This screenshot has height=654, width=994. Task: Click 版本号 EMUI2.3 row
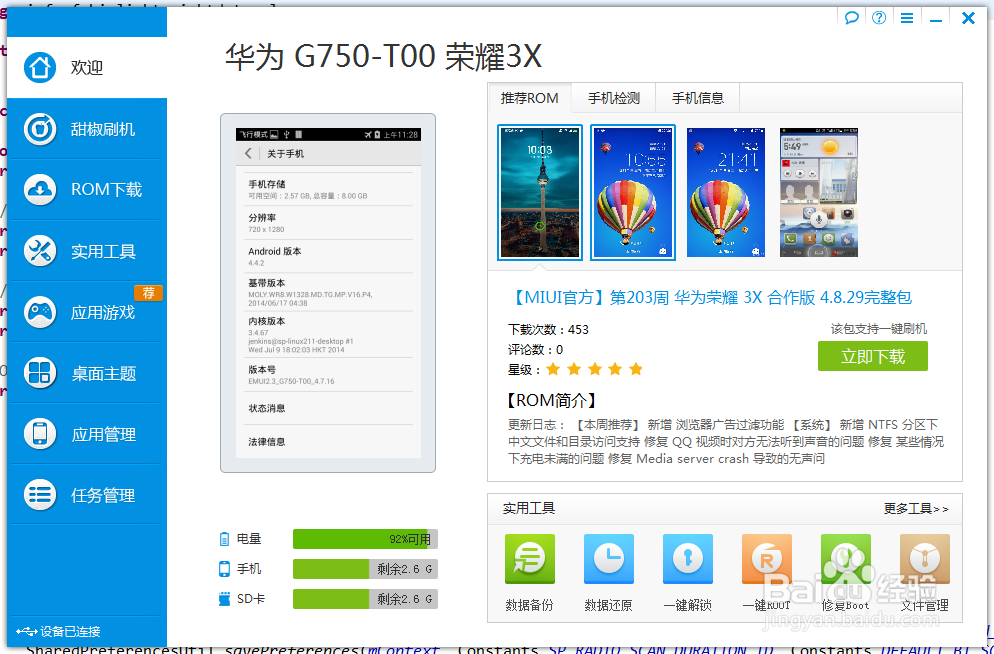pos(328,375)
